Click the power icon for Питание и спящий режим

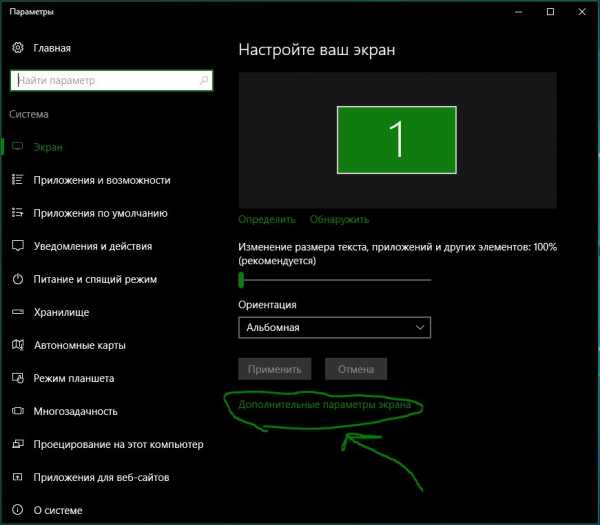[x=18, y=279]
